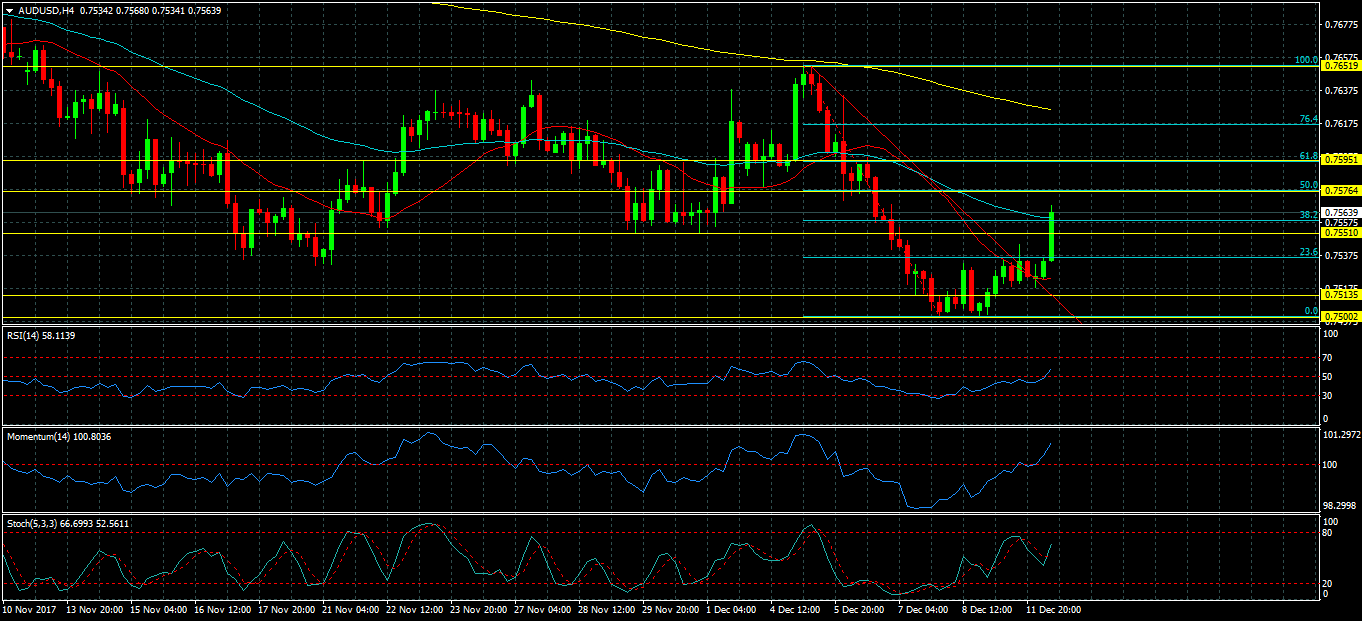Select the 11 Dec 20:00 time label
Screen dimensions: 1362x621
tap(1053, 609)
